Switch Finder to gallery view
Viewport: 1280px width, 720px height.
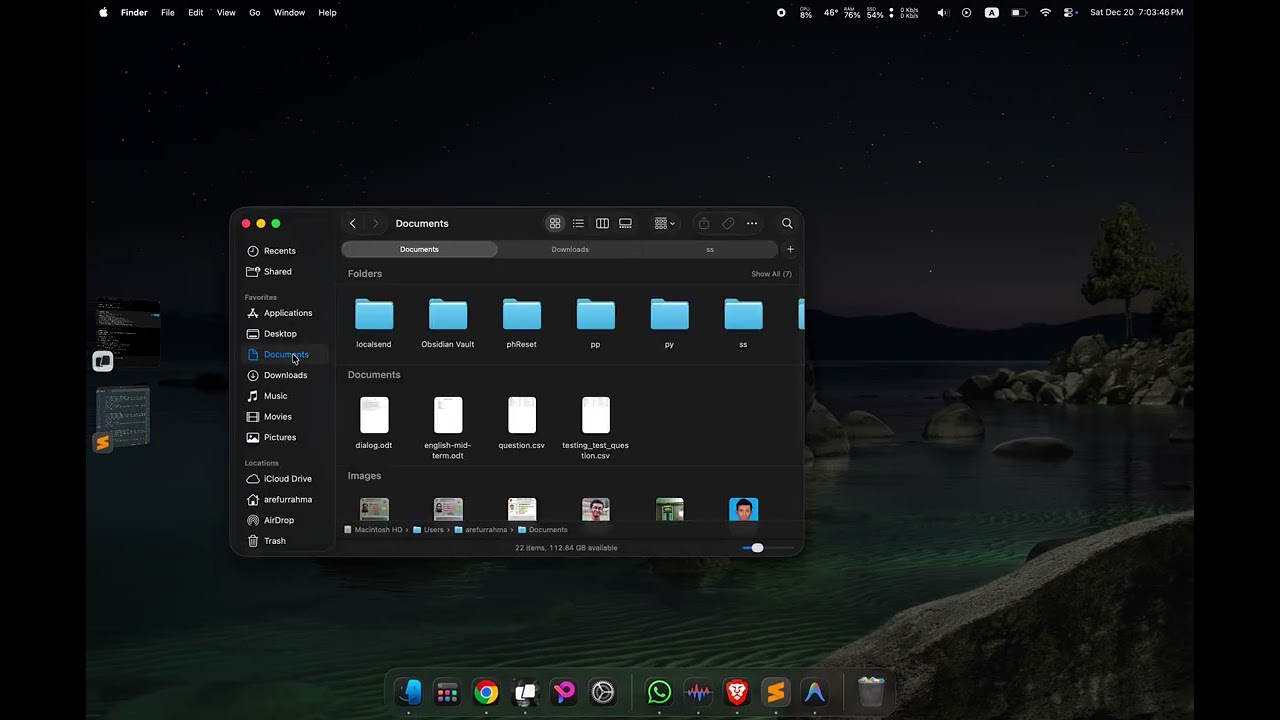625,223
